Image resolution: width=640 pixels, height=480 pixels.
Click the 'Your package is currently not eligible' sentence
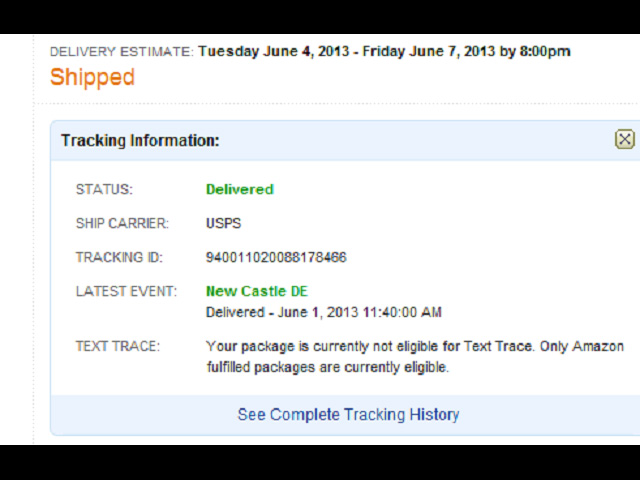pyautogui.click(x=414, y=346)
